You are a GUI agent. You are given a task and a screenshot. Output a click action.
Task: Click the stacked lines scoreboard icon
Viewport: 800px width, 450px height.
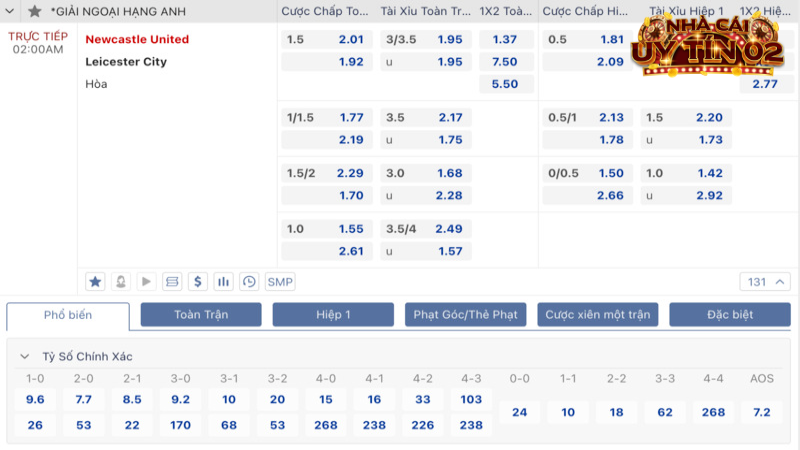tap(172, 281)
